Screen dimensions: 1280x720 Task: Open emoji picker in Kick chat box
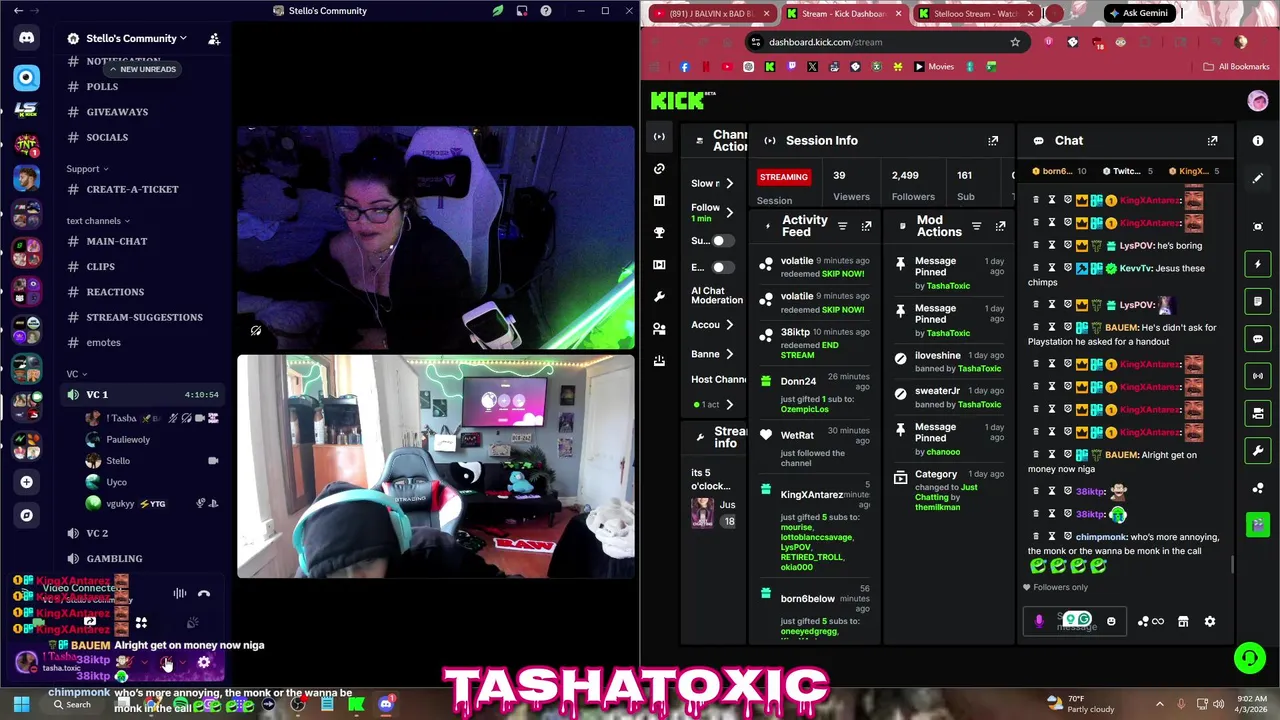(1111, 622)
